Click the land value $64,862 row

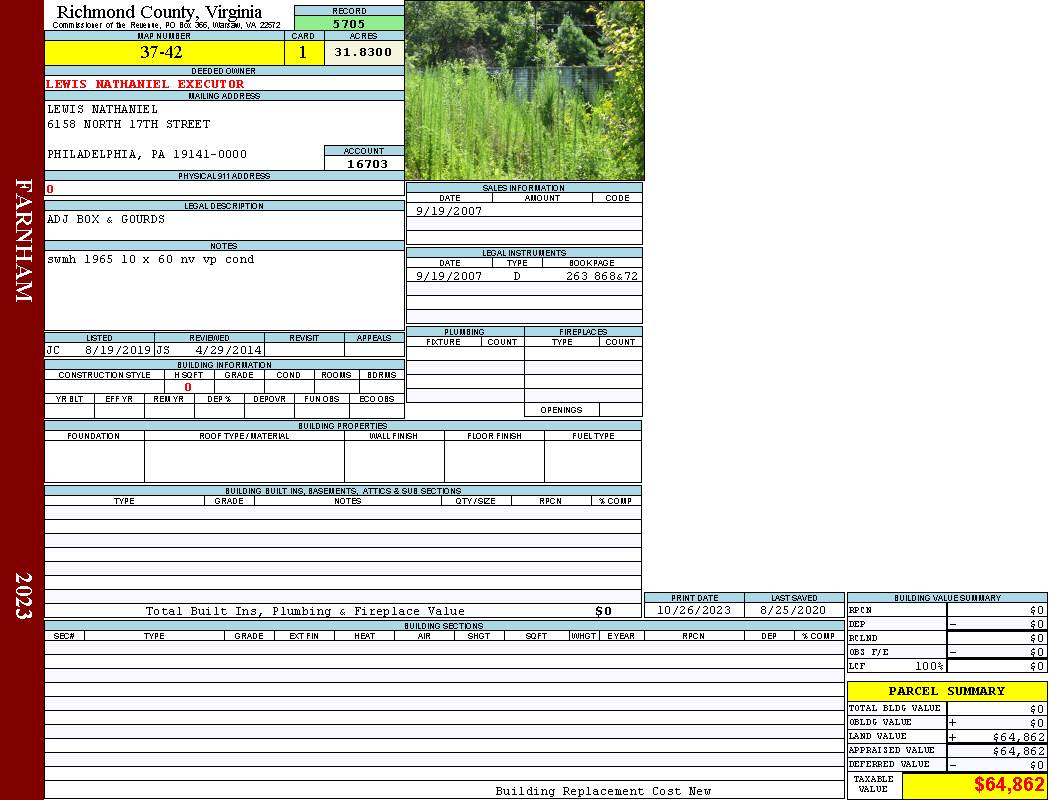tap(996, 737)
